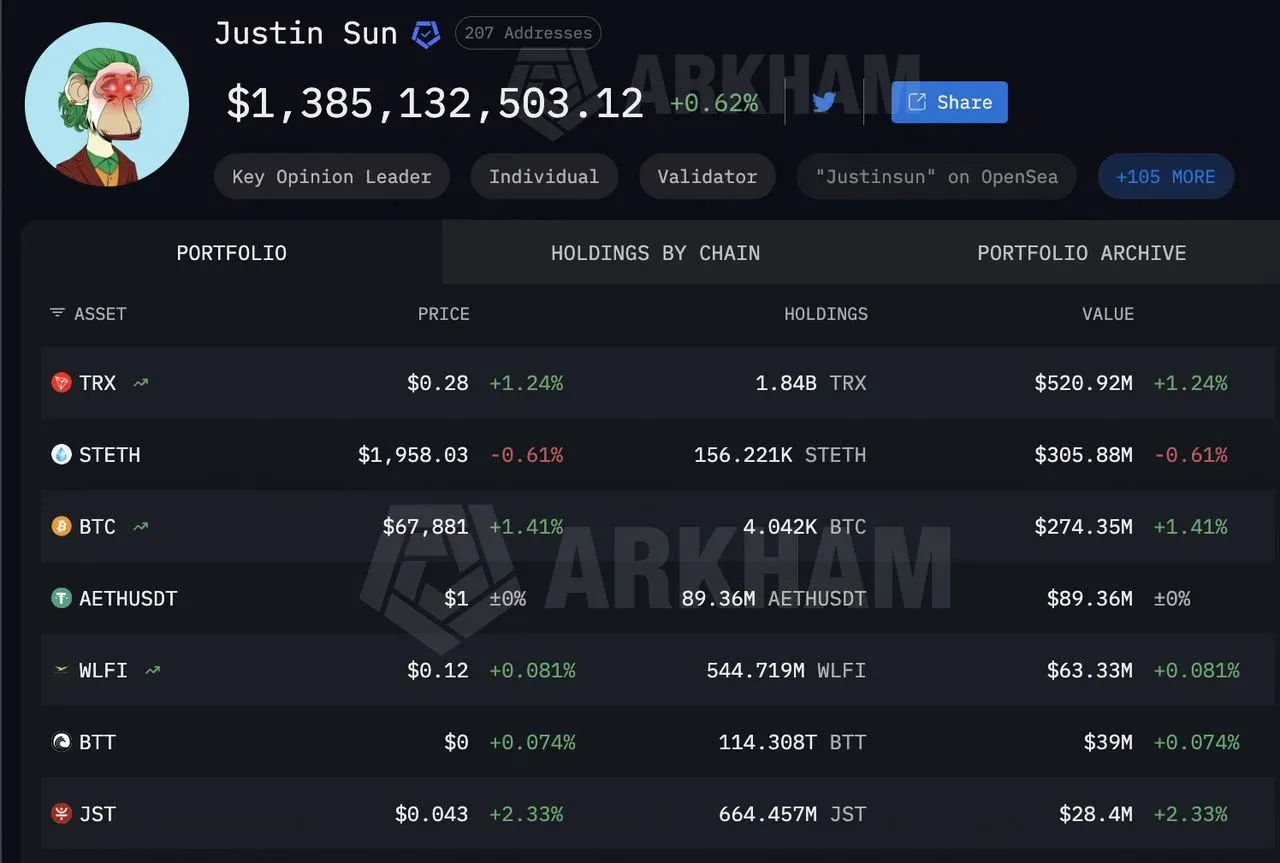Expand the +105 MORE tags
Image resolution: width=1280 pixels, height=863 pixels.
point(1165,175)
